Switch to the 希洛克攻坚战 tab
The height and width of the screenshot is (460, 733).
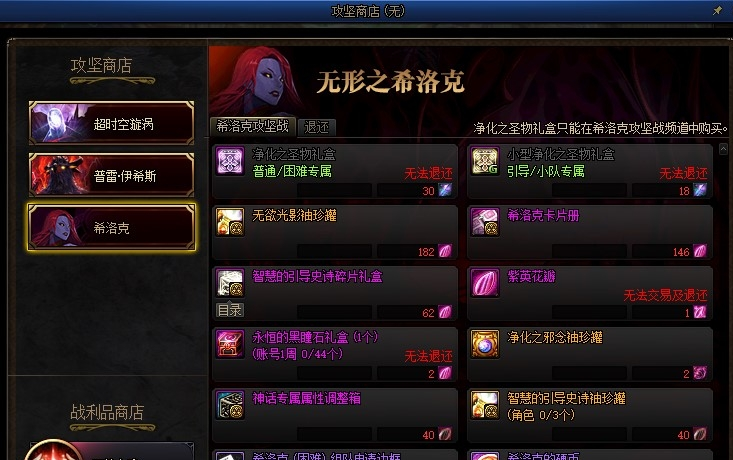pyautogui.click(x=252, y=126)
